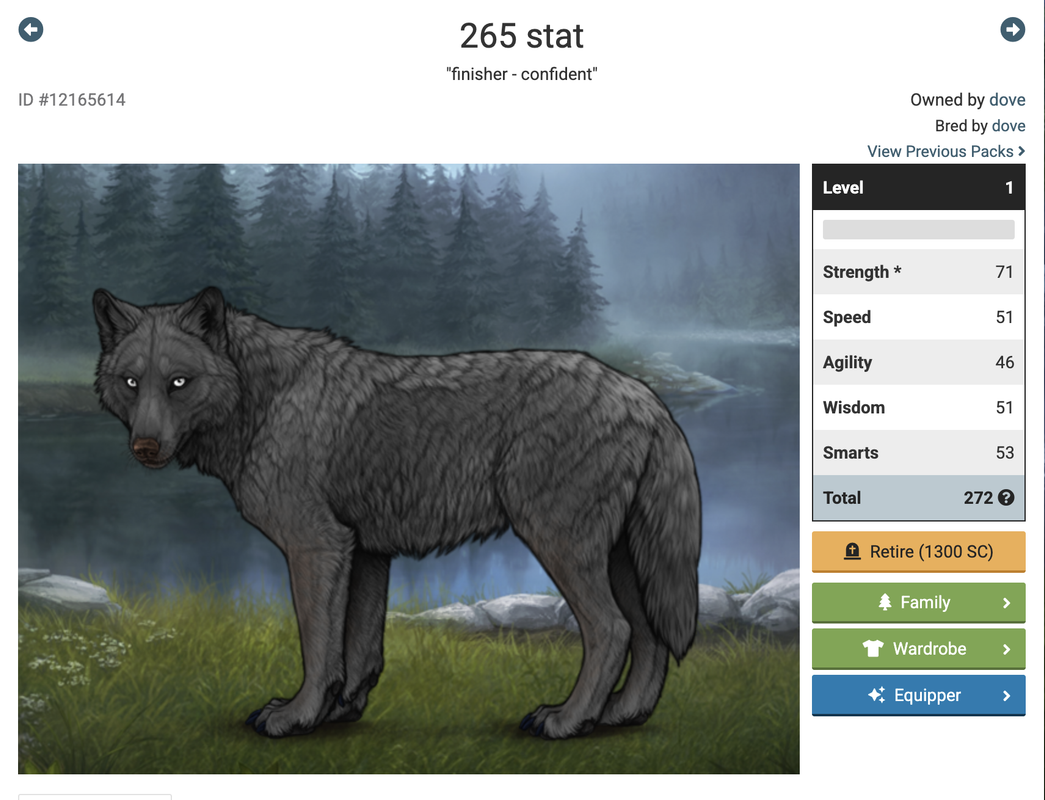Click the shirt icon on Wardrobe button
The height and width of the screenshot is (800, 1045).
coord(873,649)
